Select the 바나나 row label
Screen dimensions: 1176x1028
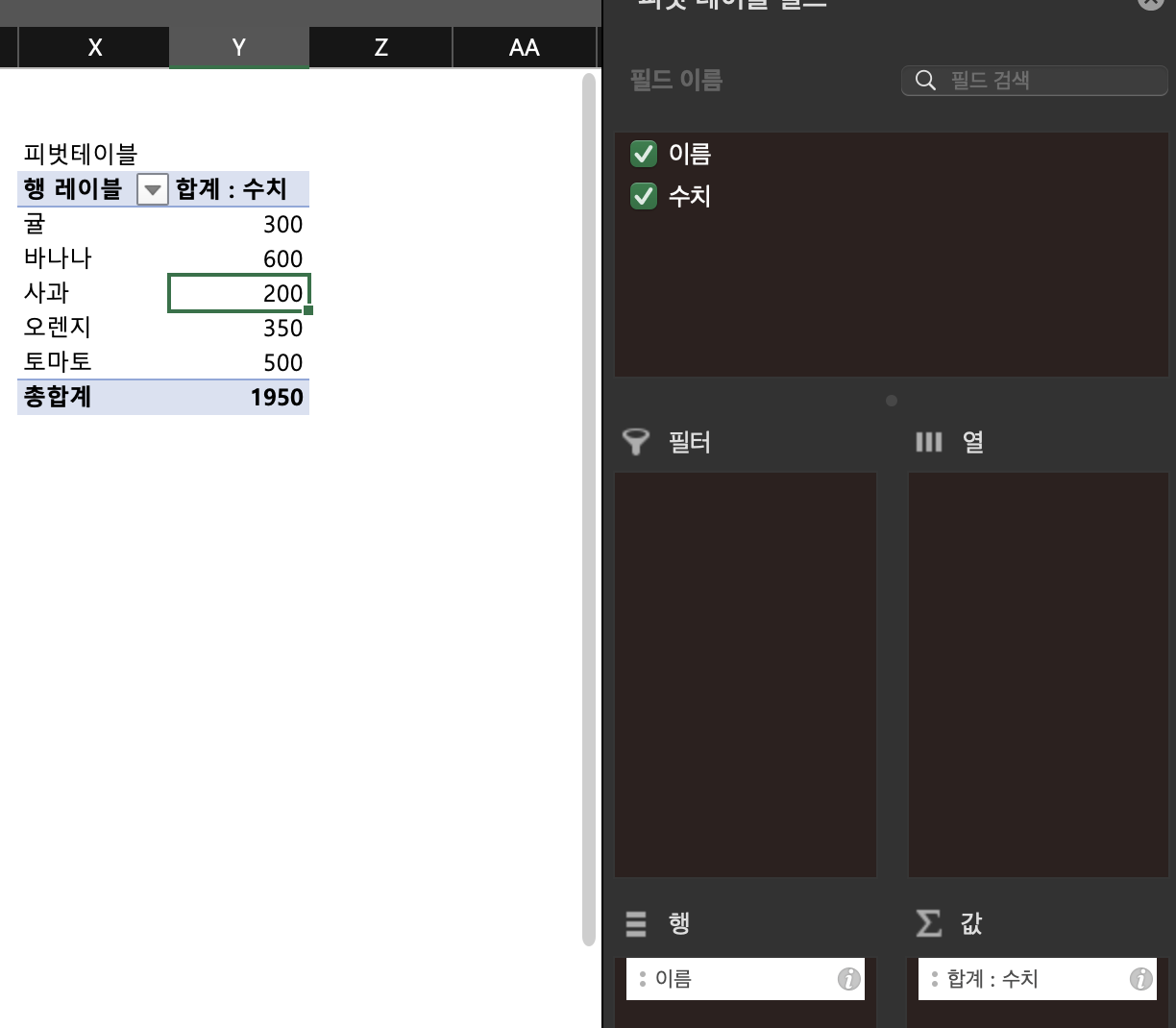coord(93,258)
